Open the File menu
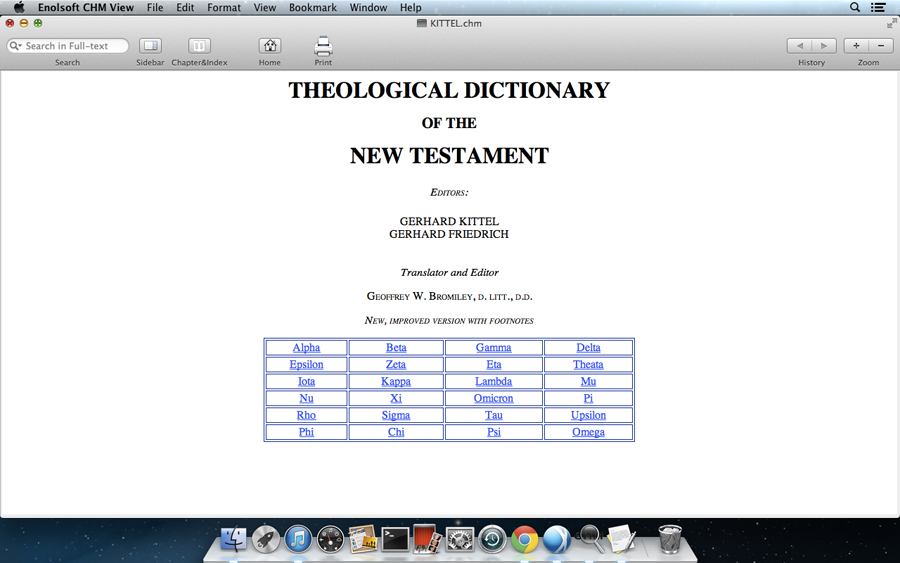This screenshot has height=563, width=900. click(155, 7)
